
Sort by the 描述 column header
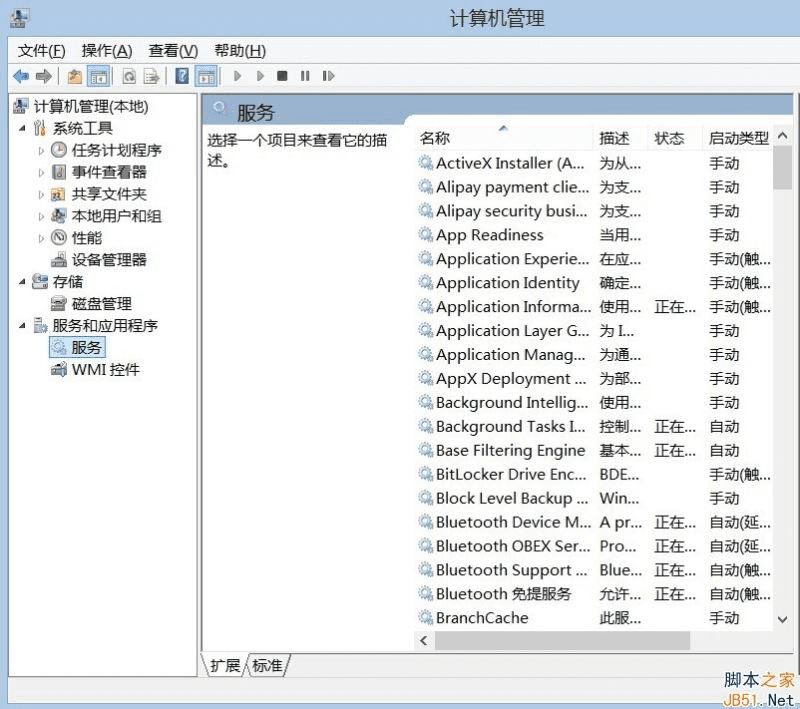620,138
